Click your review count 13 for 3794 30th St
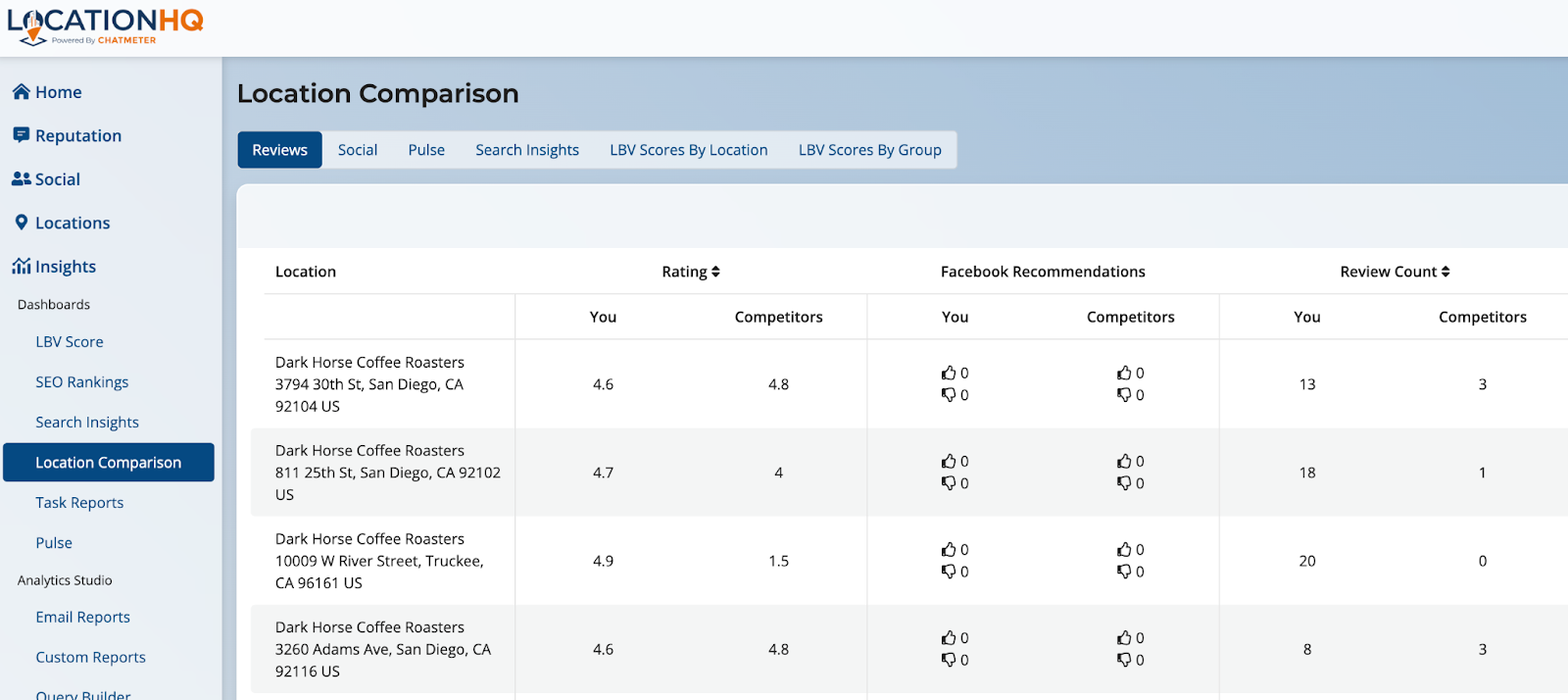 tap(1307, 384)
